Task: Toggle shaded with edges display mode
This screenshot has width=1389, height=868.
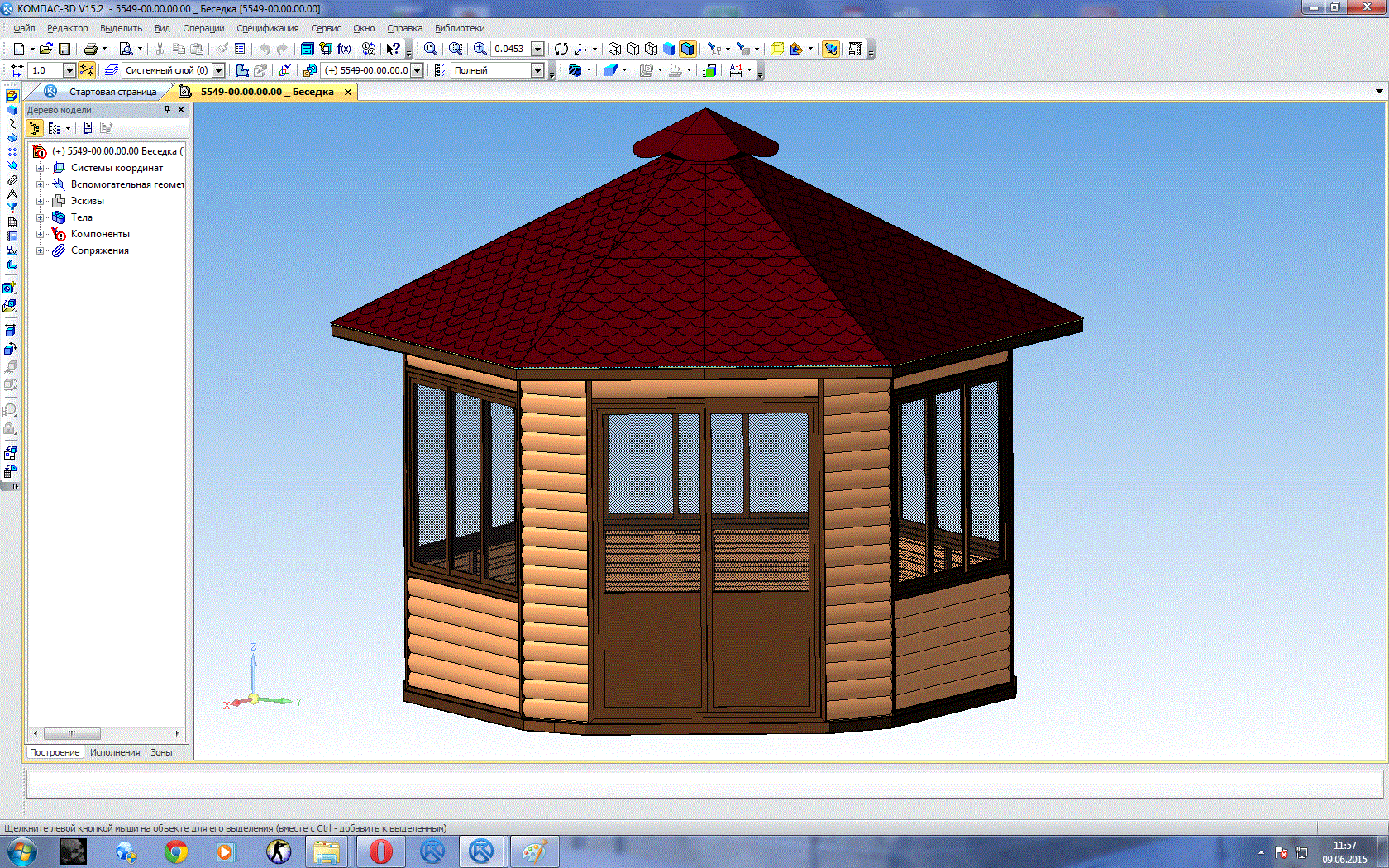Action: point(687,49)
